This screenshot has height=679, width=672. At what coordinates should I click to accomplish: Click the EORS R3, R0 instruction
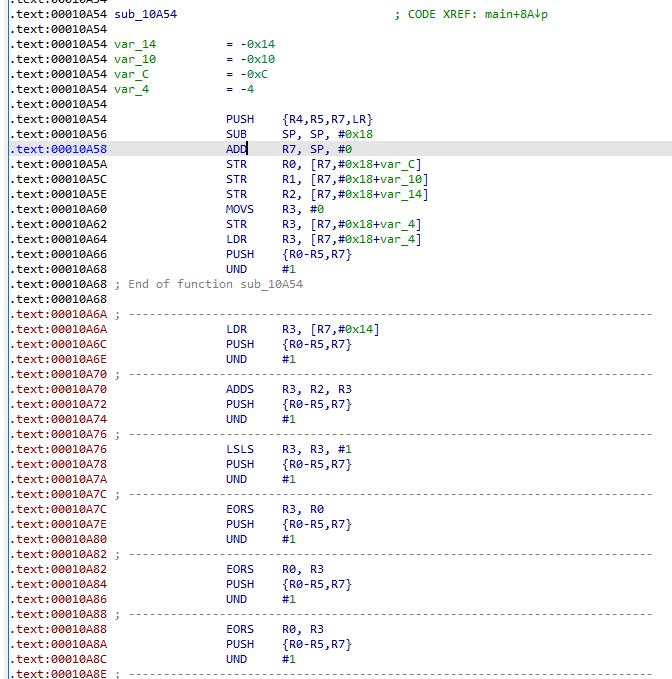click(x=240, y=510)
